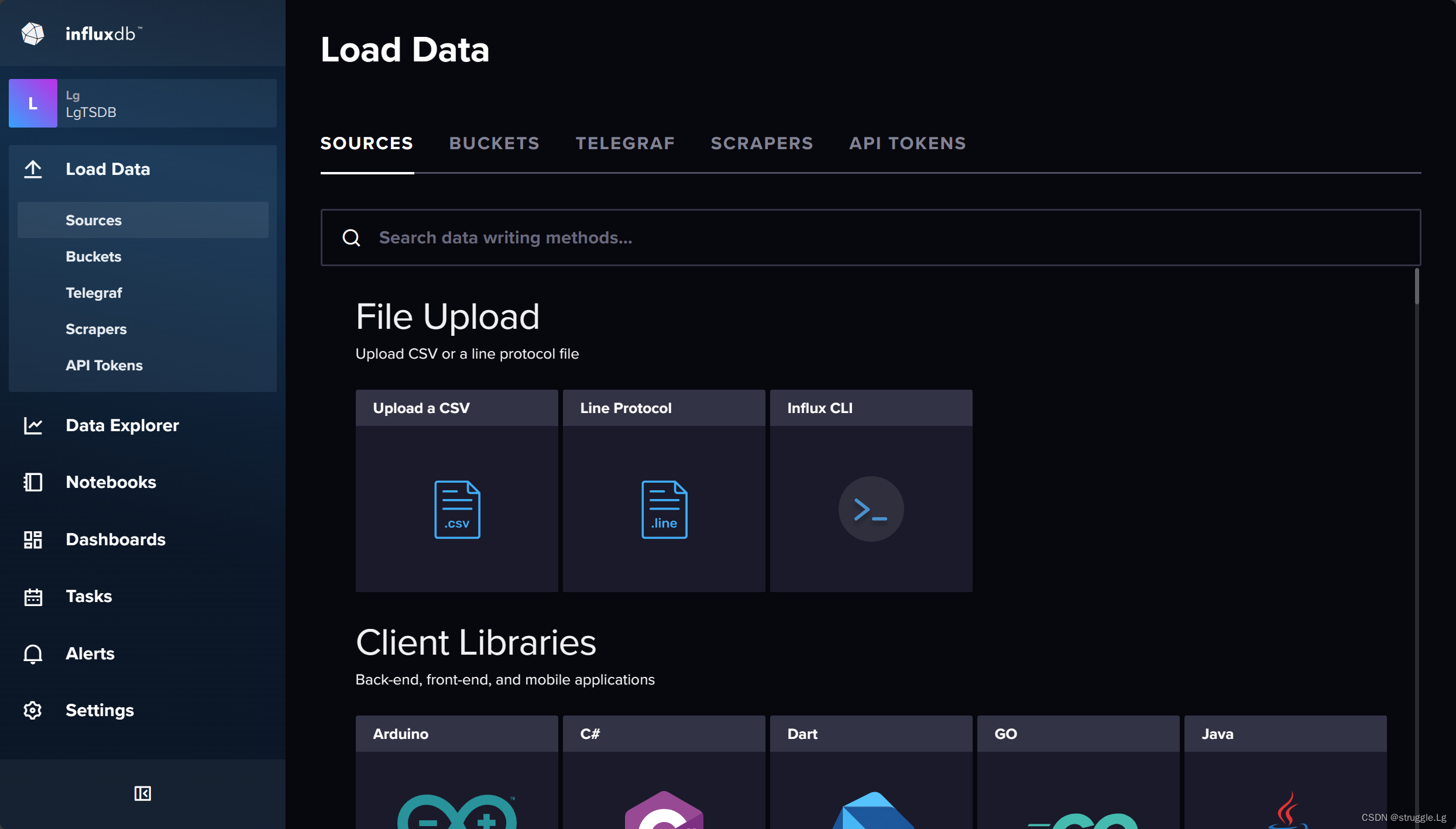Open Scrapers in the sidebar submenu
The width and height of the screenshot is (1456, 829).
point(96,329)
